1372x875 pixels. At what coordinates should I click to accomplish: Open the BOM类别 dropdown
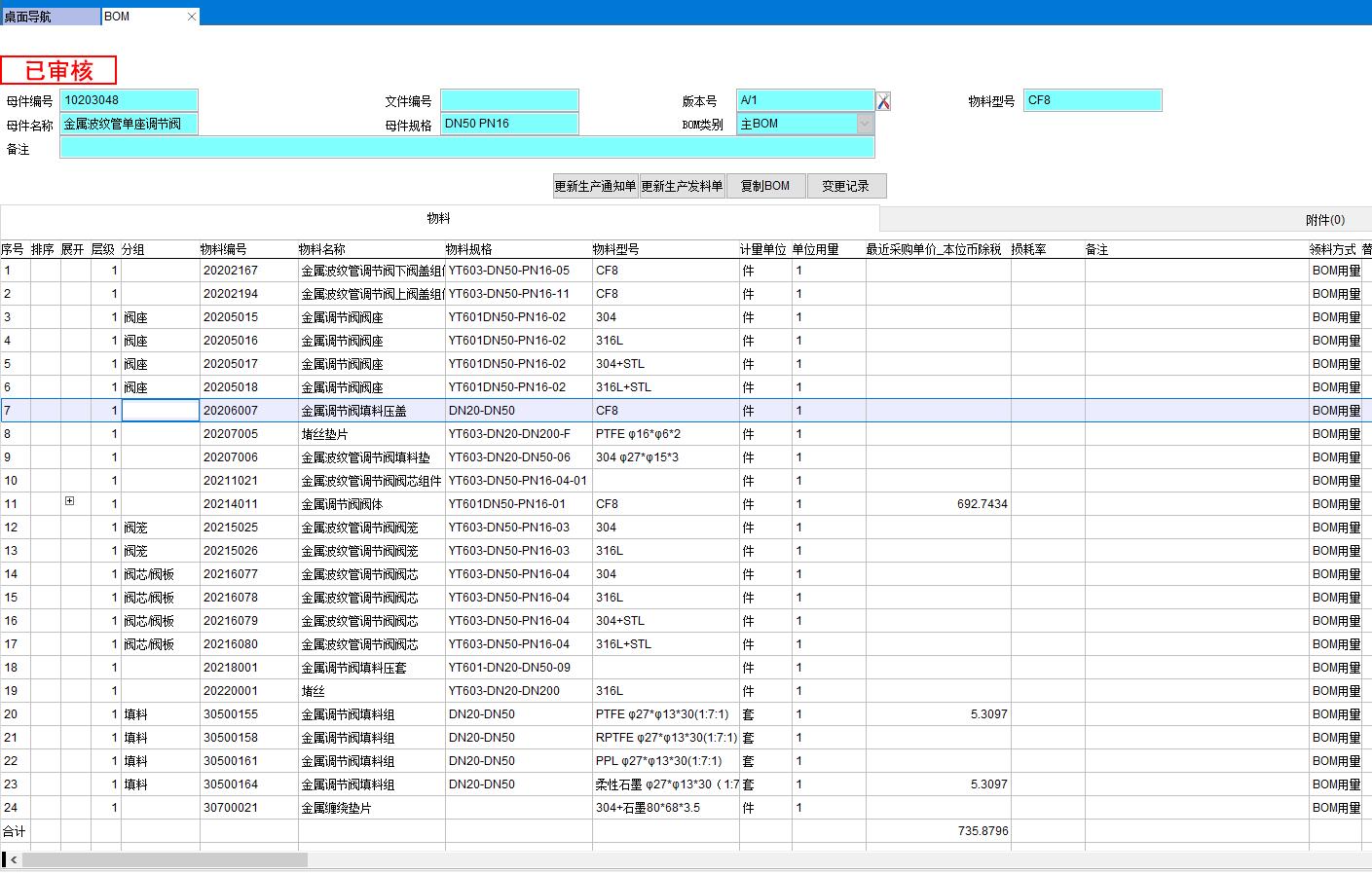pyautogui.click(x=864, y=124)
